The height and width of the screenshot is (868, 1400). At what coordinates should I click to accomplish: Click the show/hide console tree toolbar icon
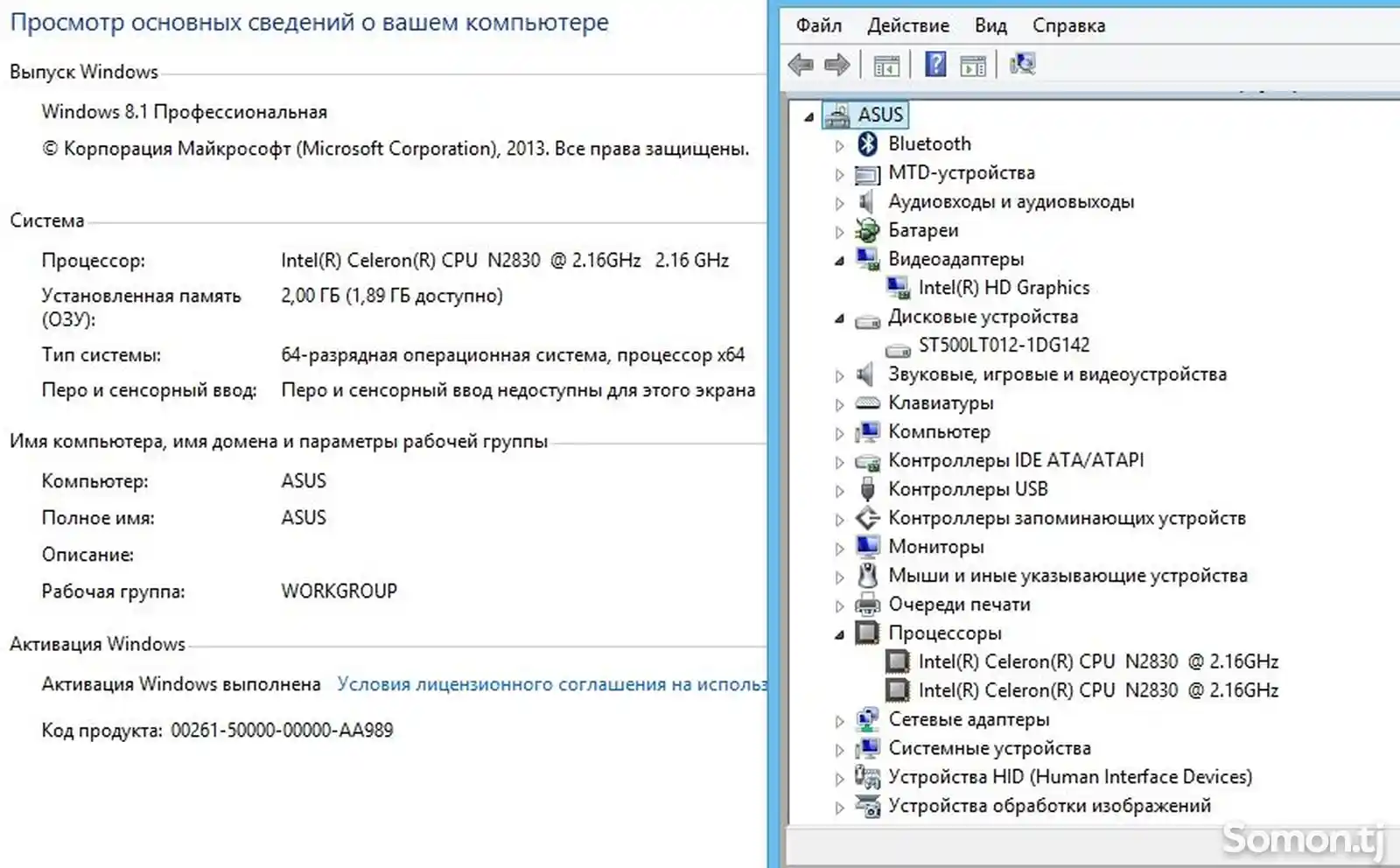[x=885, y=65]
